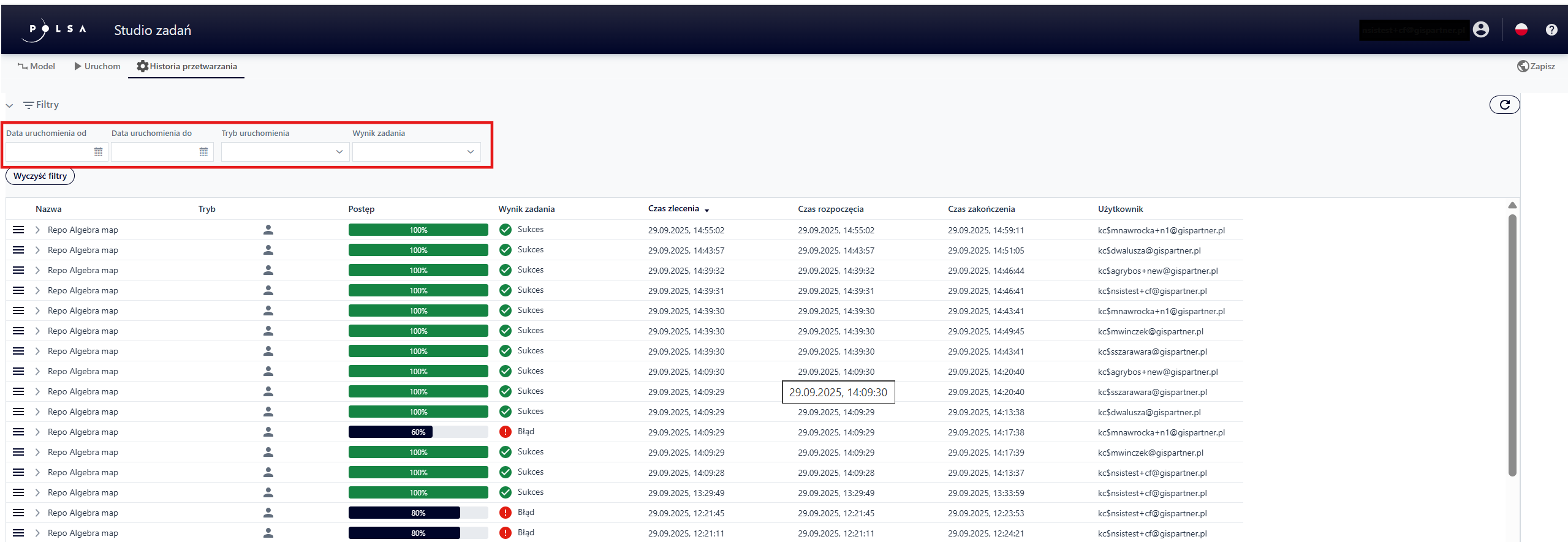
Task: Click POLSA logo in header
Action: [56, 29]
